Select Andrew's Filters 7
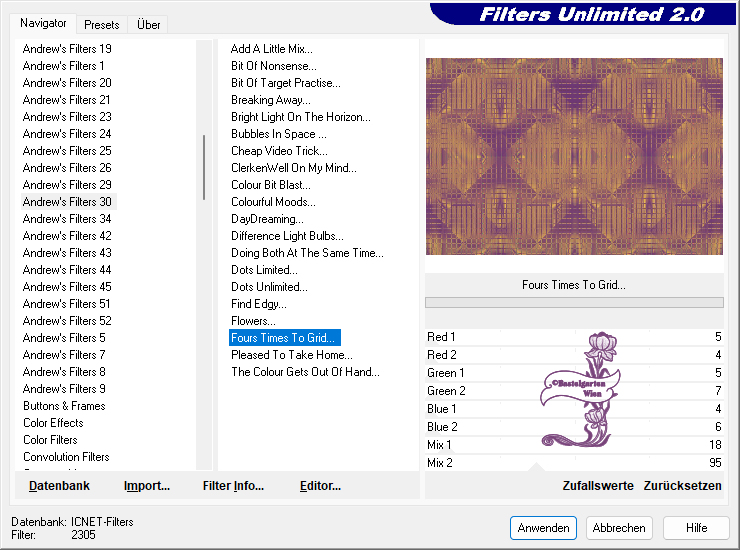Viewport: 740px width, 550px height. 64,355
